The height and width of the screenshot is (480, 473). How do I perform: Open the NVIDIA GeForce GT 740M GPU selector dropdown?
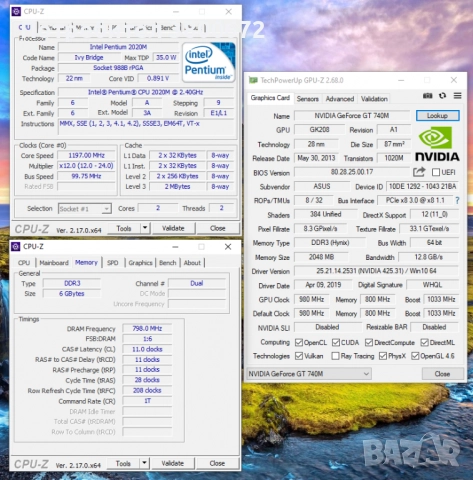coord(309,374)
